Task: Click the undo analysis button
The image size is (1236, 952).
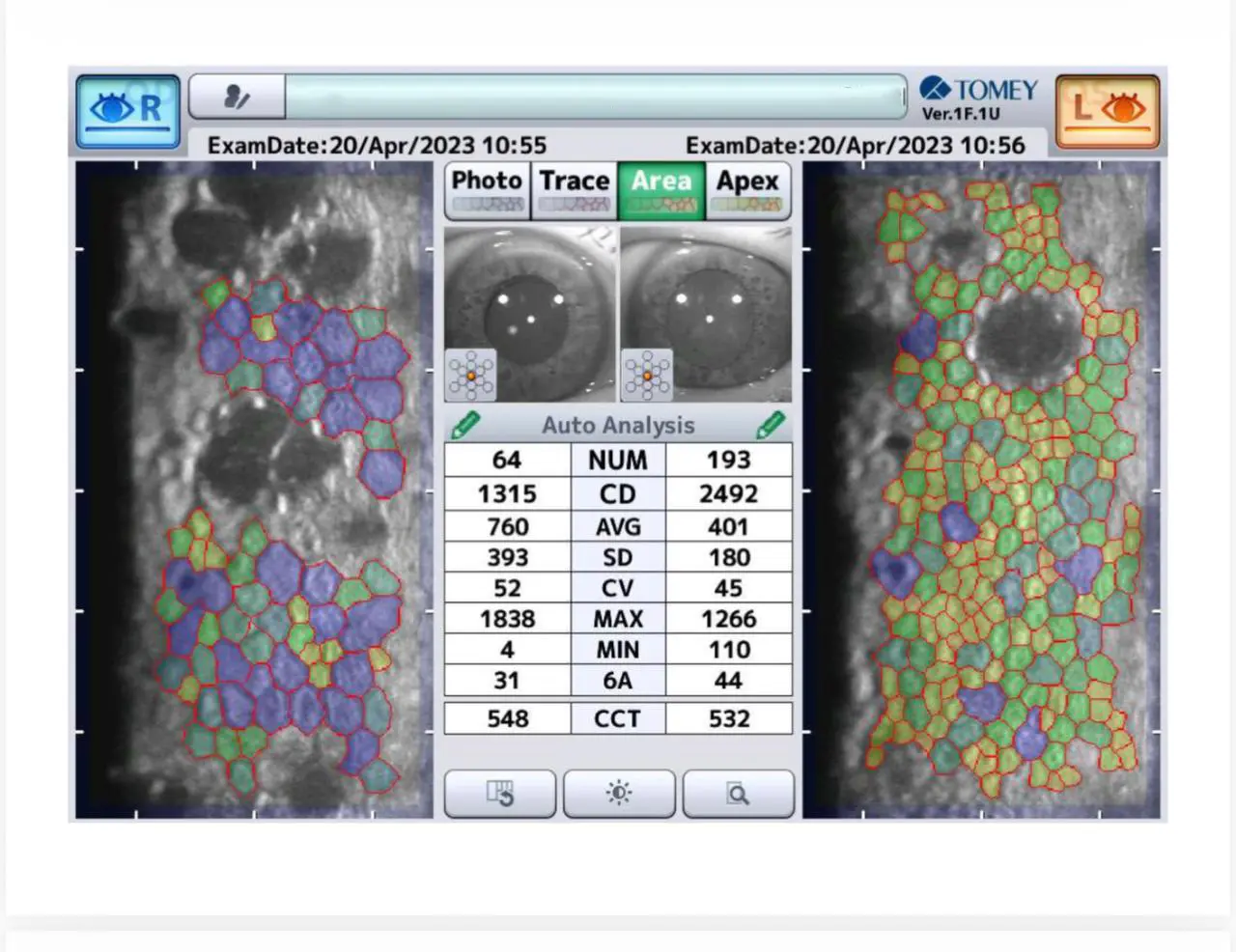Action: click(x=499, y=794)
